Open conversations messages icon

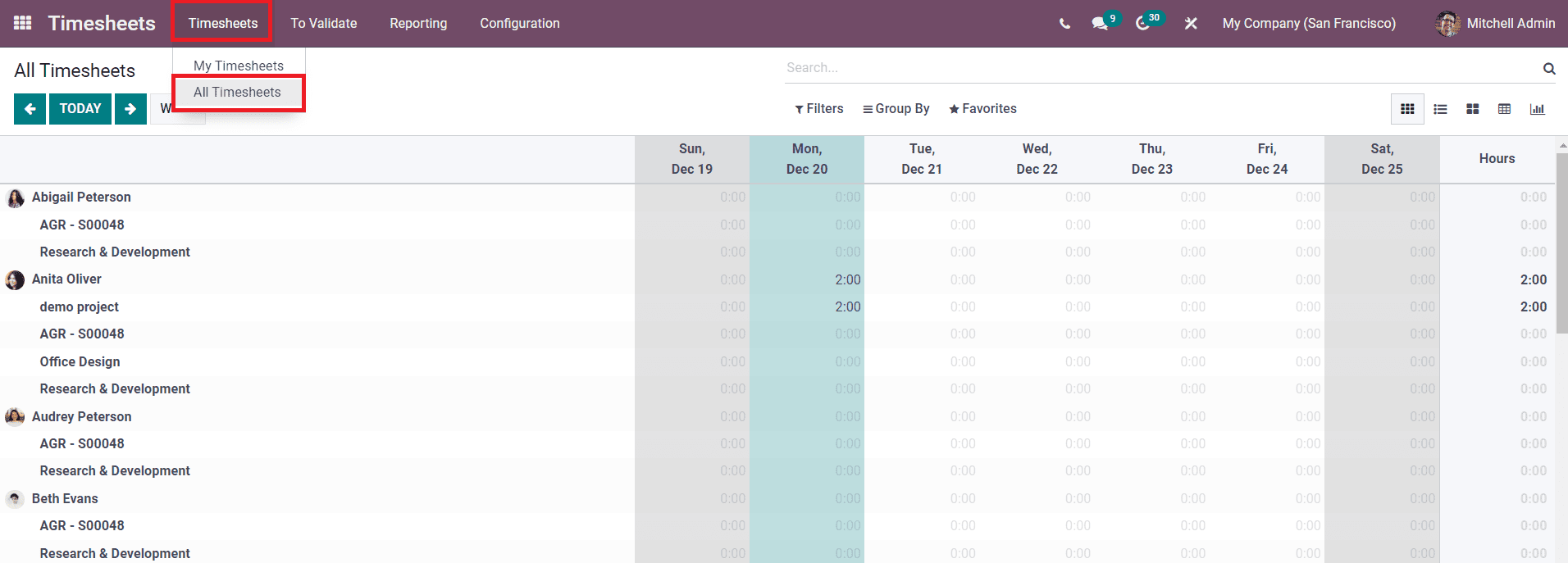[1100, 24]
